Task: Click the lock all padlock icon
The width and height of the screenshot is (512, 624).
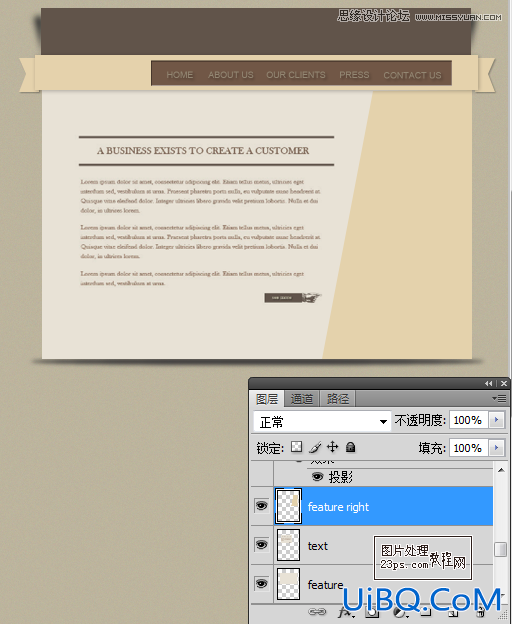Action: pyautogui.click(x=350, y=447)
